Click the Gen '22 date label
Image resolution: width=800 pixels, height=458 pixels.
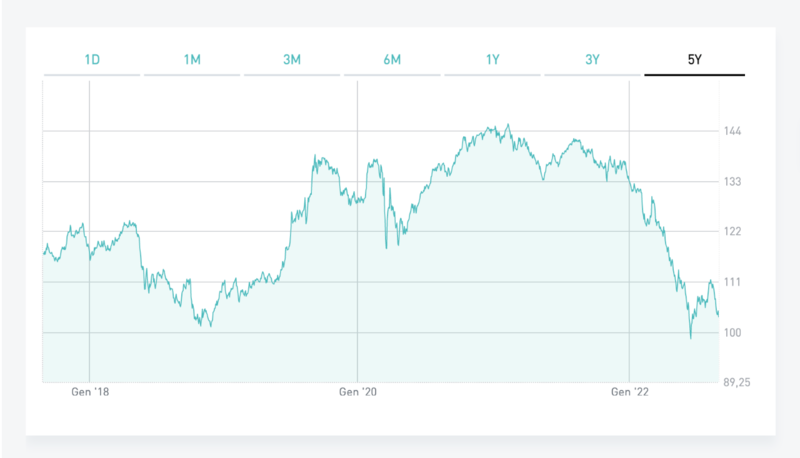click(x=629, y=395)
